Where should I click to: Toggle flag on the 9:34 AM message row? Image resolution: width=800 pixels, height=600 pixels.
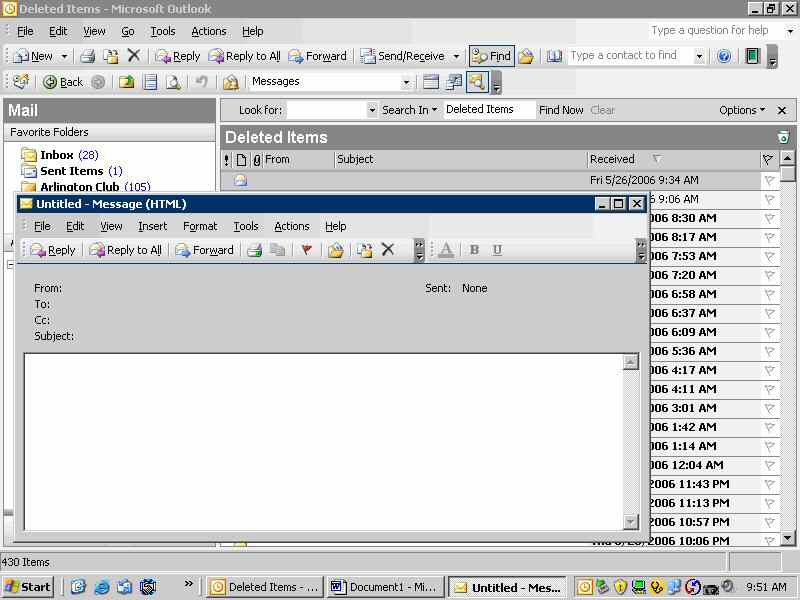pos(769,180)
